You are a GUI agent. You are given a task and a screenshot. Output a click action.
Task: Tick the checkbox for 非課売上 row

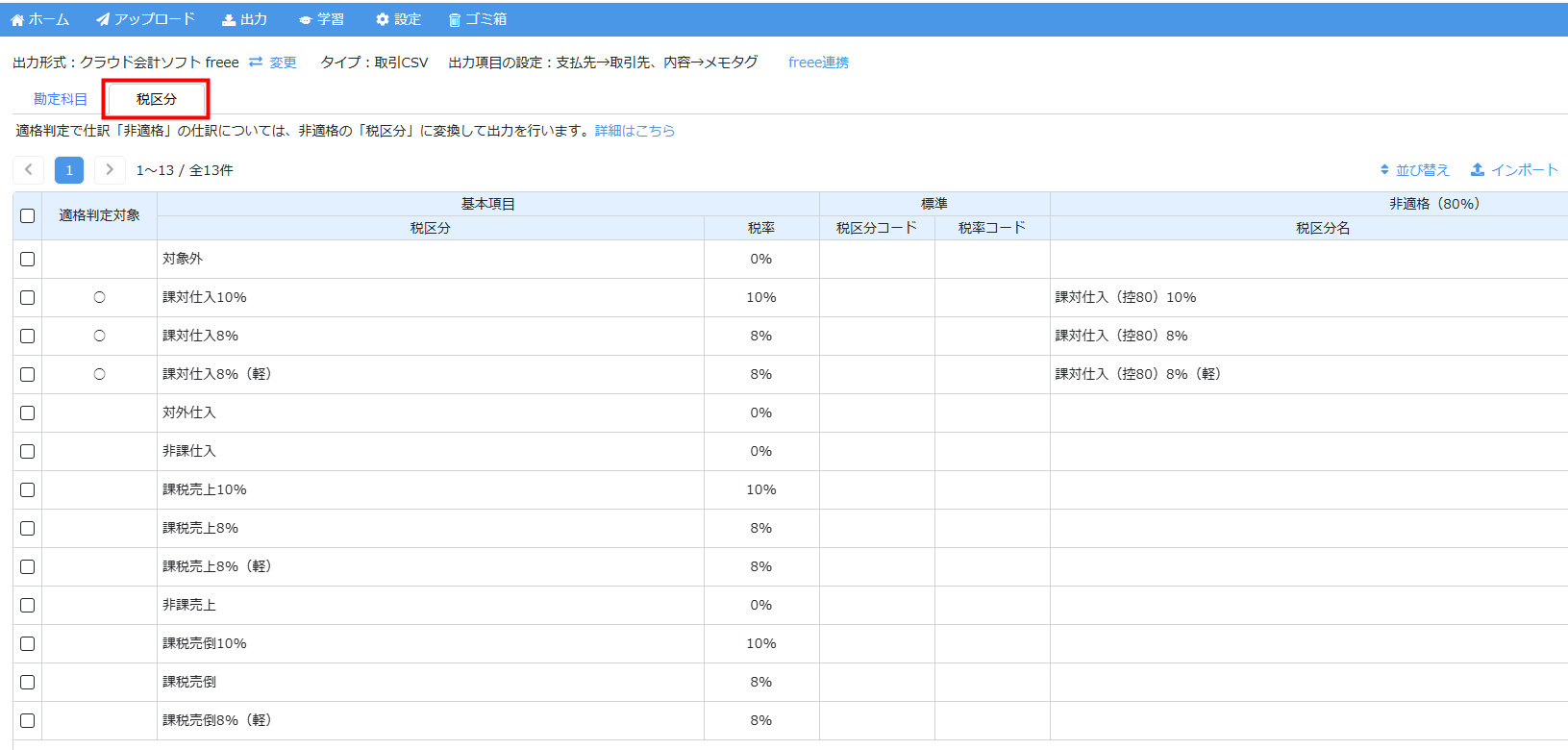click(28, 606)
